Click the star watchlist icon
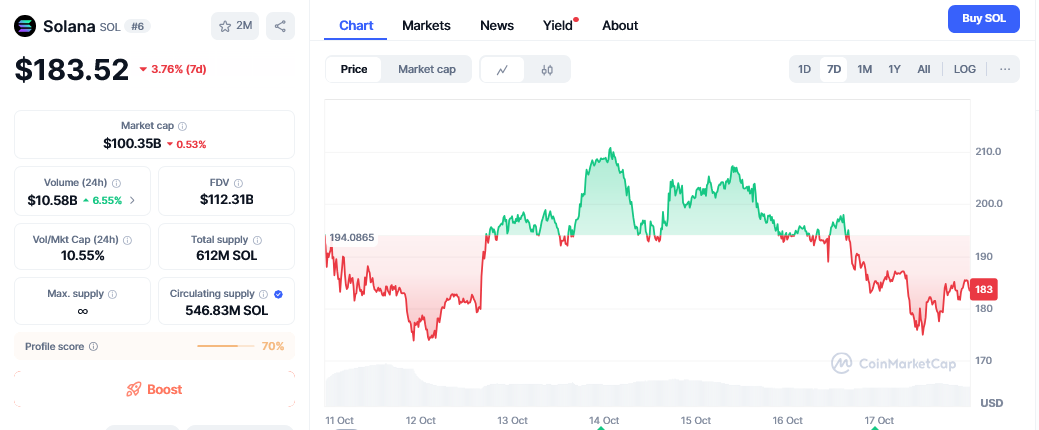The height and width of the screenshot is (430, 1039). coord(225,26)
